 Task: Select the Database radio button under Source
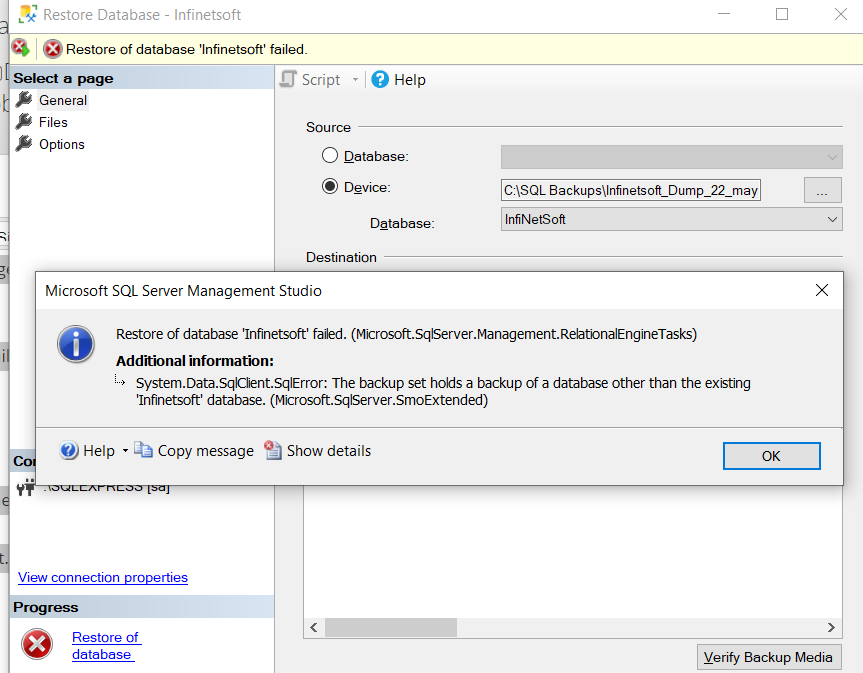tap(331, 156)
